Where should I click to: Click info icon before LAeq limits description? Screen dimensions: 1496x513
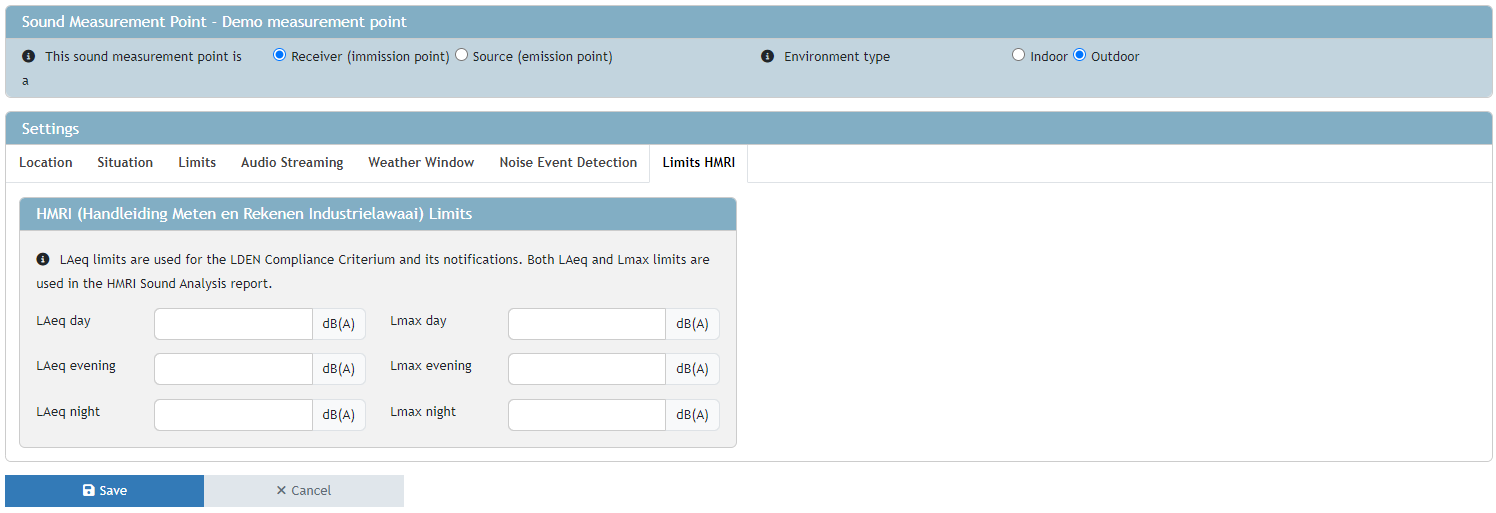(x=43, y=260)
